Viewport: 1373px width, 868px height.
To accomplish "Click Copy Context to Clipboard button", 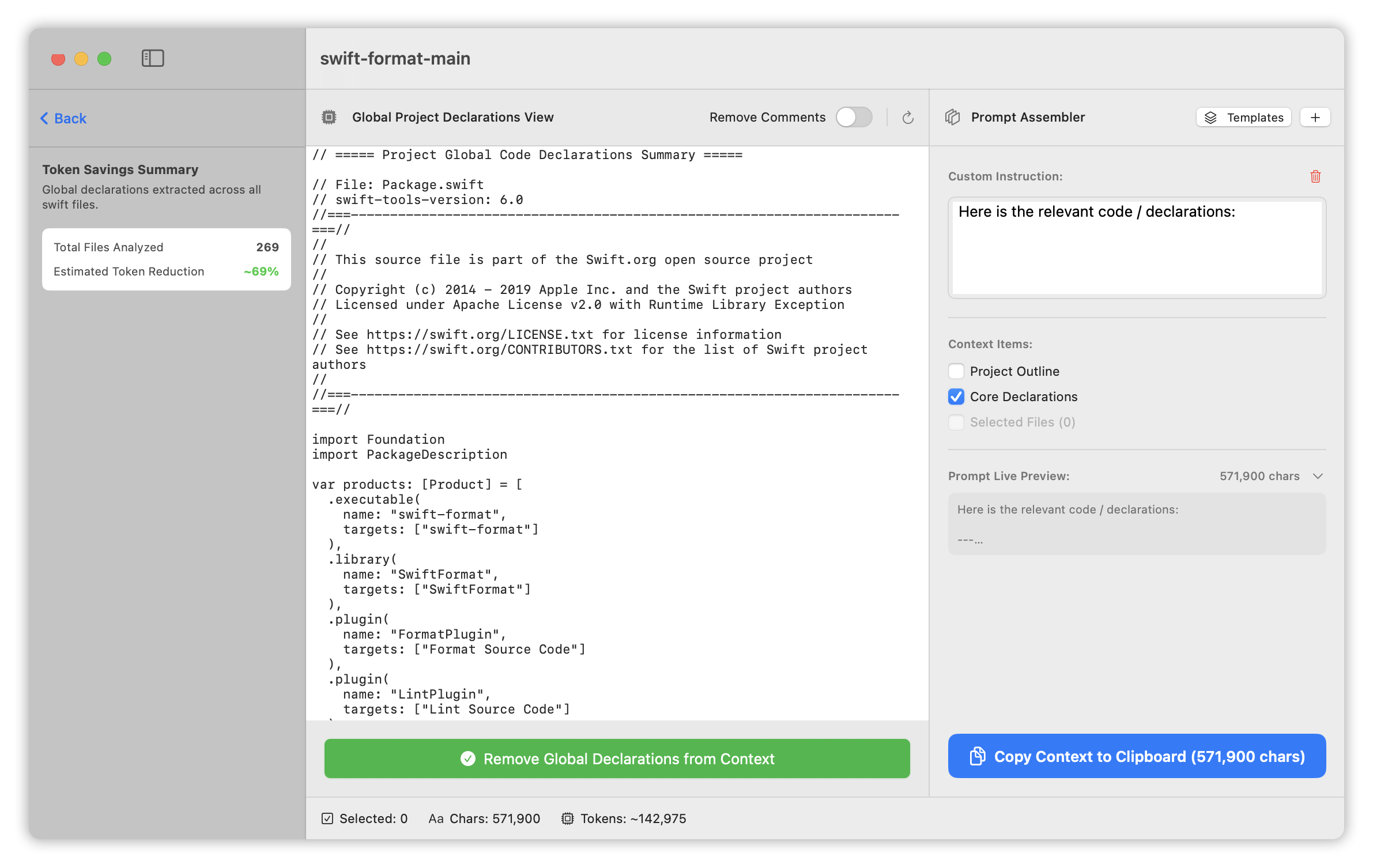I will [1137, 756].
